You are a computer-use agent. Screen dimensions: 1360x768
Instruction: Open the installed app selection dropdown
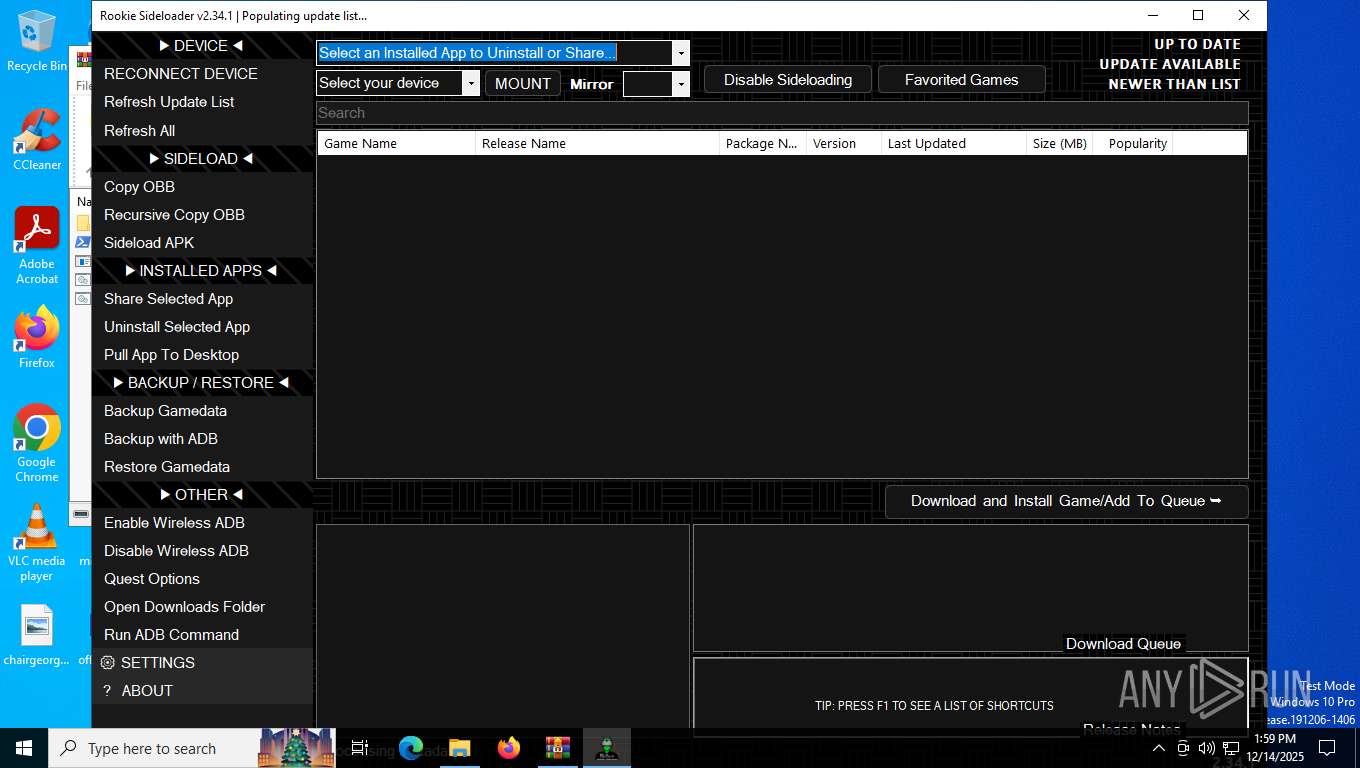681,53
